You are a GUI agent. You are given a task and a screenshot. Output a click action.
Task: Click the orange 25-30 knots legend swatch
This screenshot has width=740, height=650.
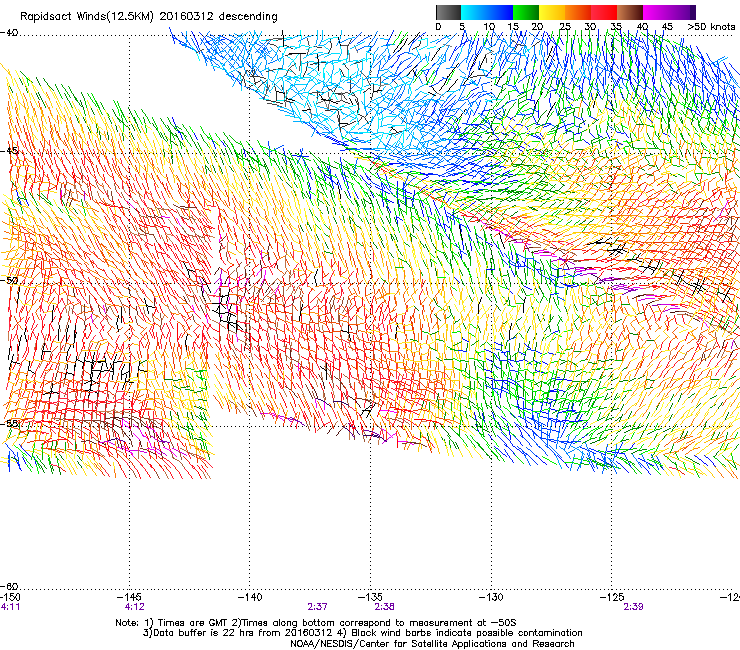pos(578,12)
